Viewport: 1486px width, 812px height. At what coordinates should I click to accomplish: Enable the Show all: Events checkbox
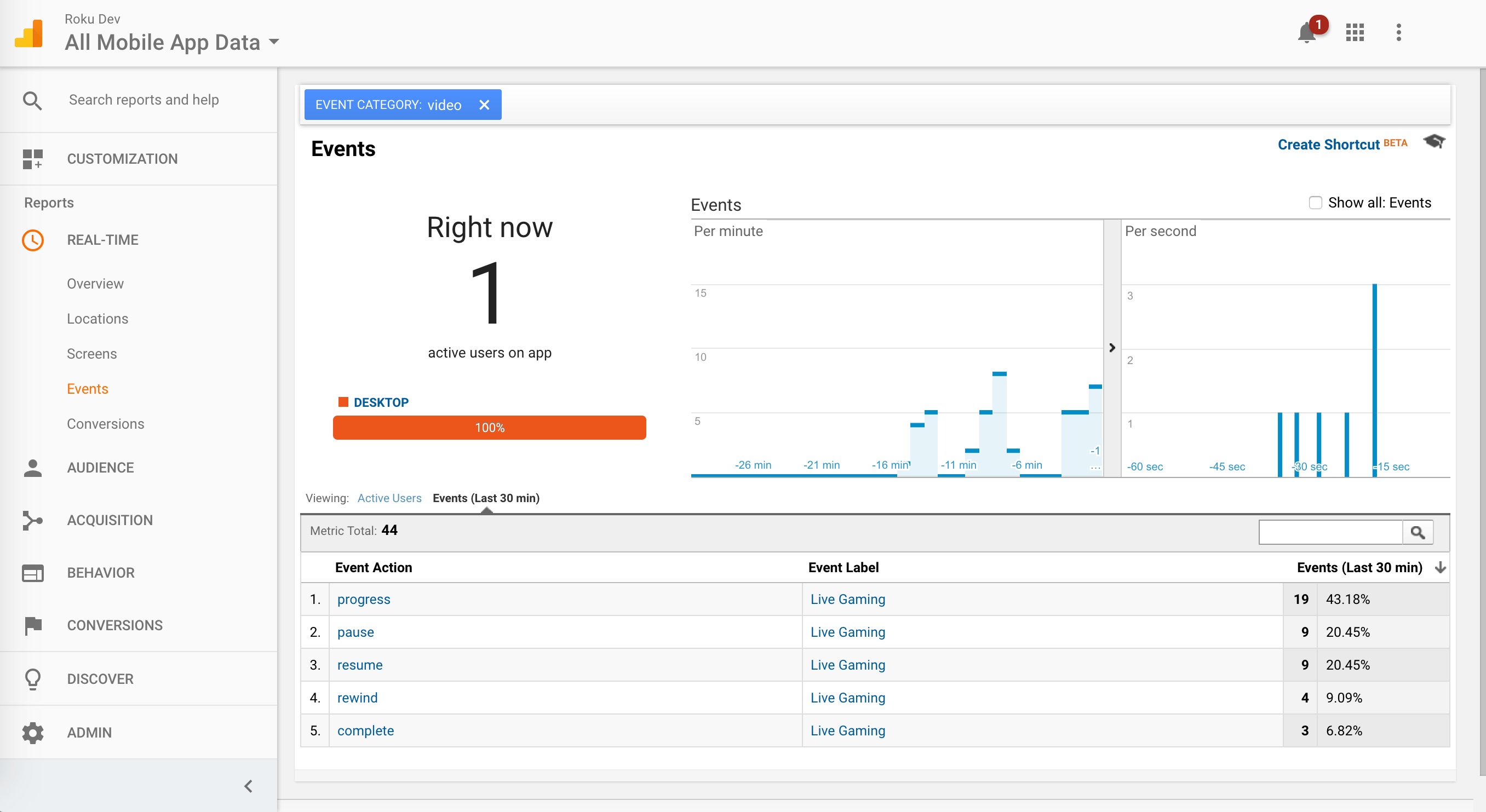pyautogui.click(x=1315, y=203)
